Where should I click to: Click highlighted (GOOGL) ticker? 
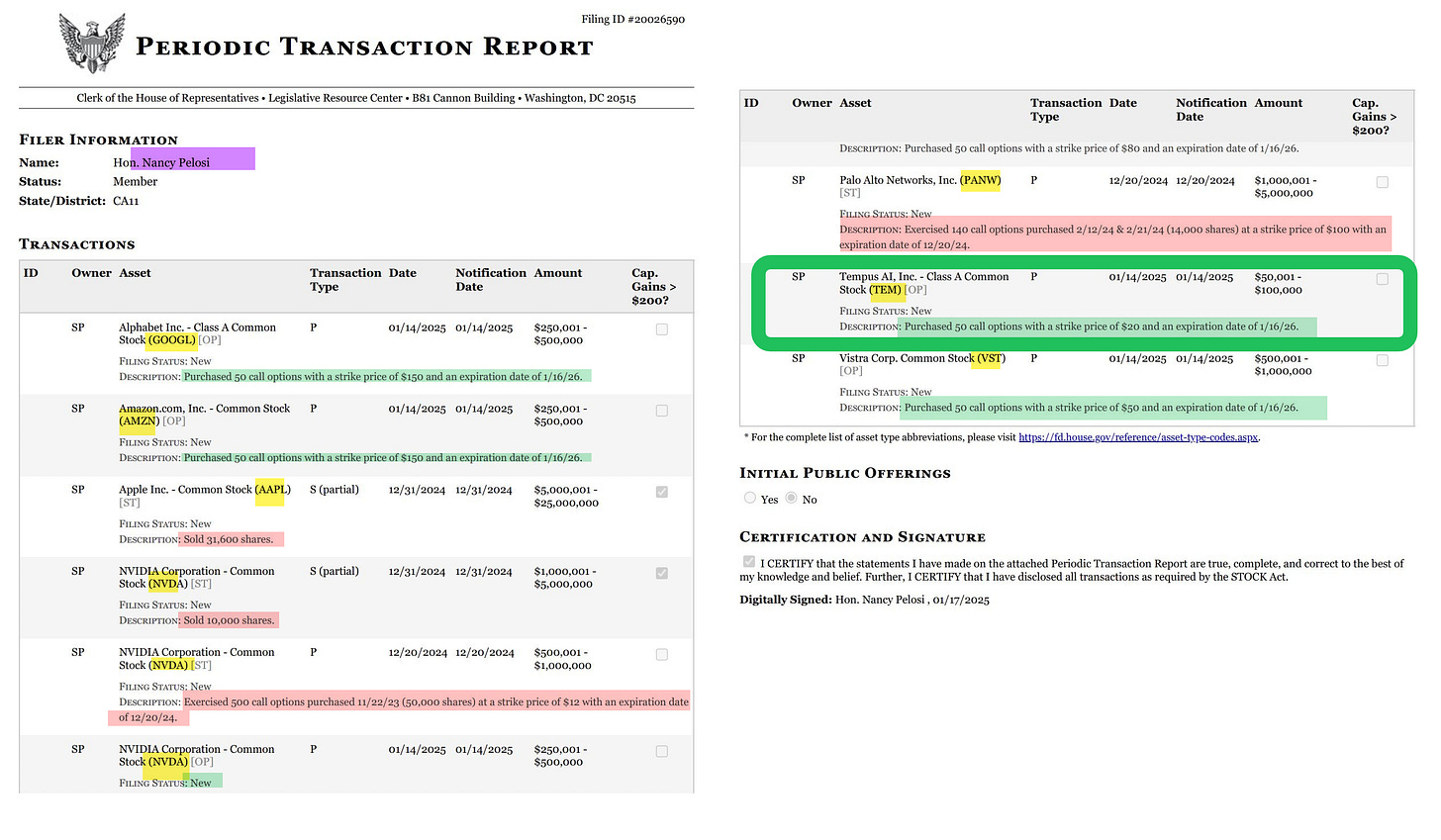tap(171, 340)
